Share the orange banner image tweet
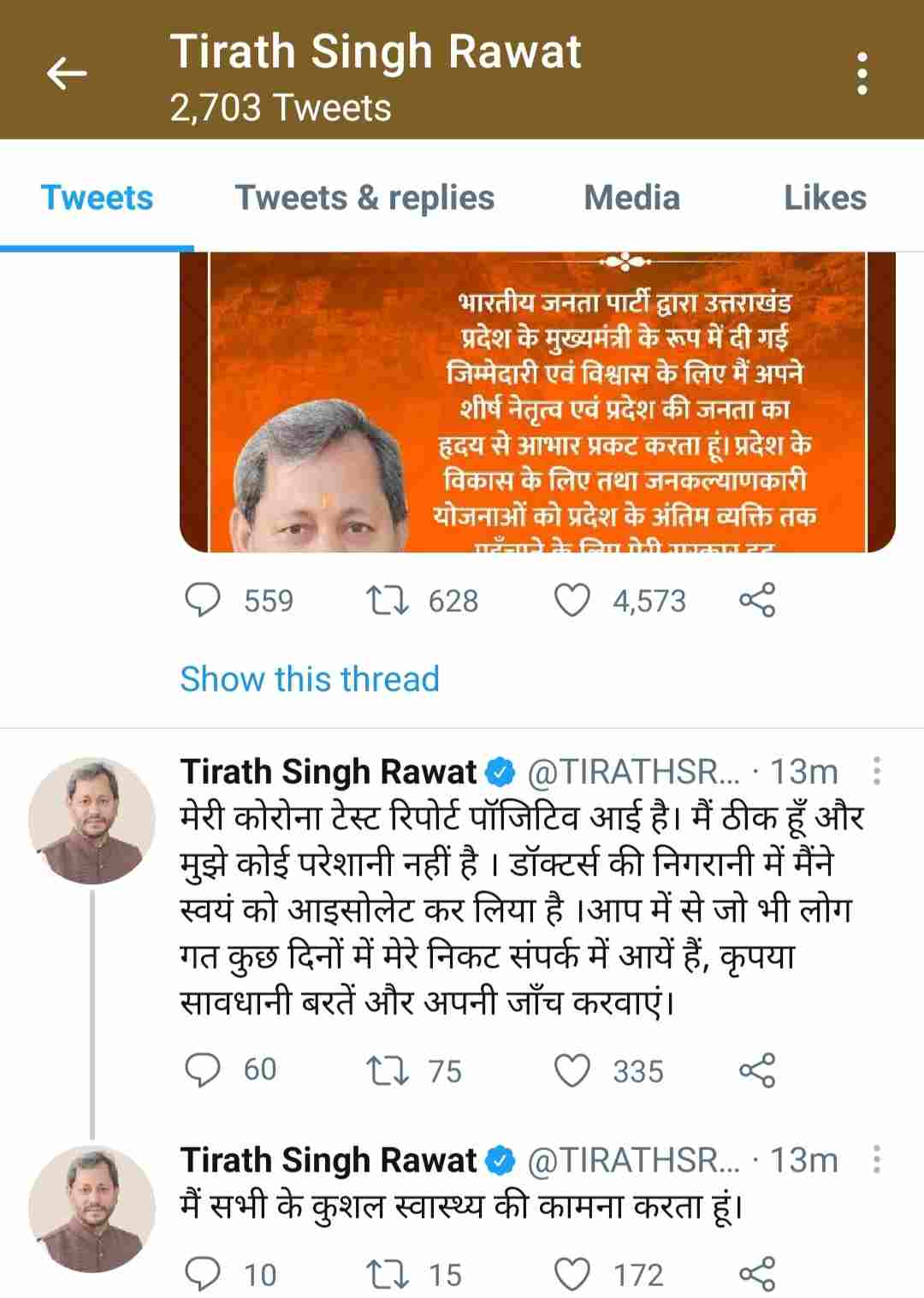This screenshot has width=924, height=1298. [757, 601]
